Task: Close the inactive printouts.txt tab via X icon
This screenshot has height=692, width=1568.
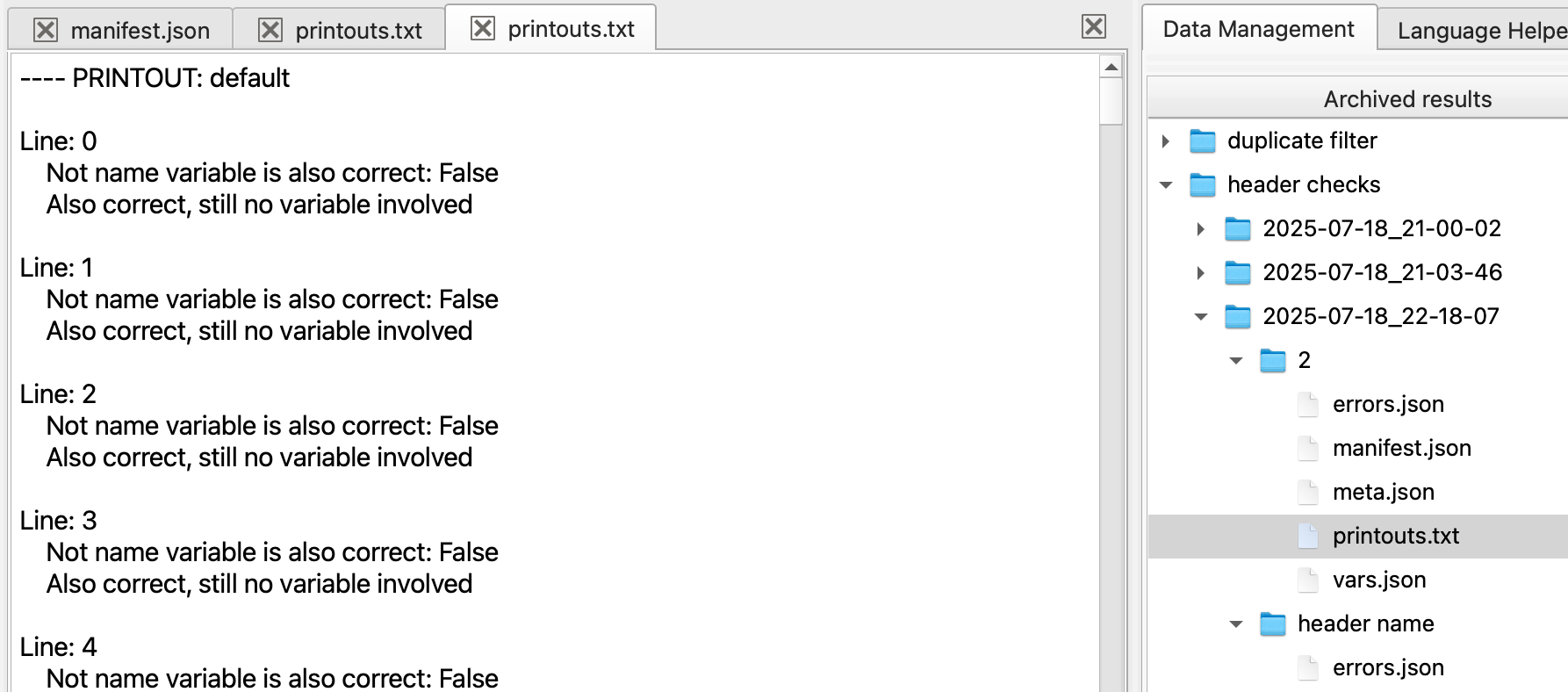Action: [x=270, y=30]
